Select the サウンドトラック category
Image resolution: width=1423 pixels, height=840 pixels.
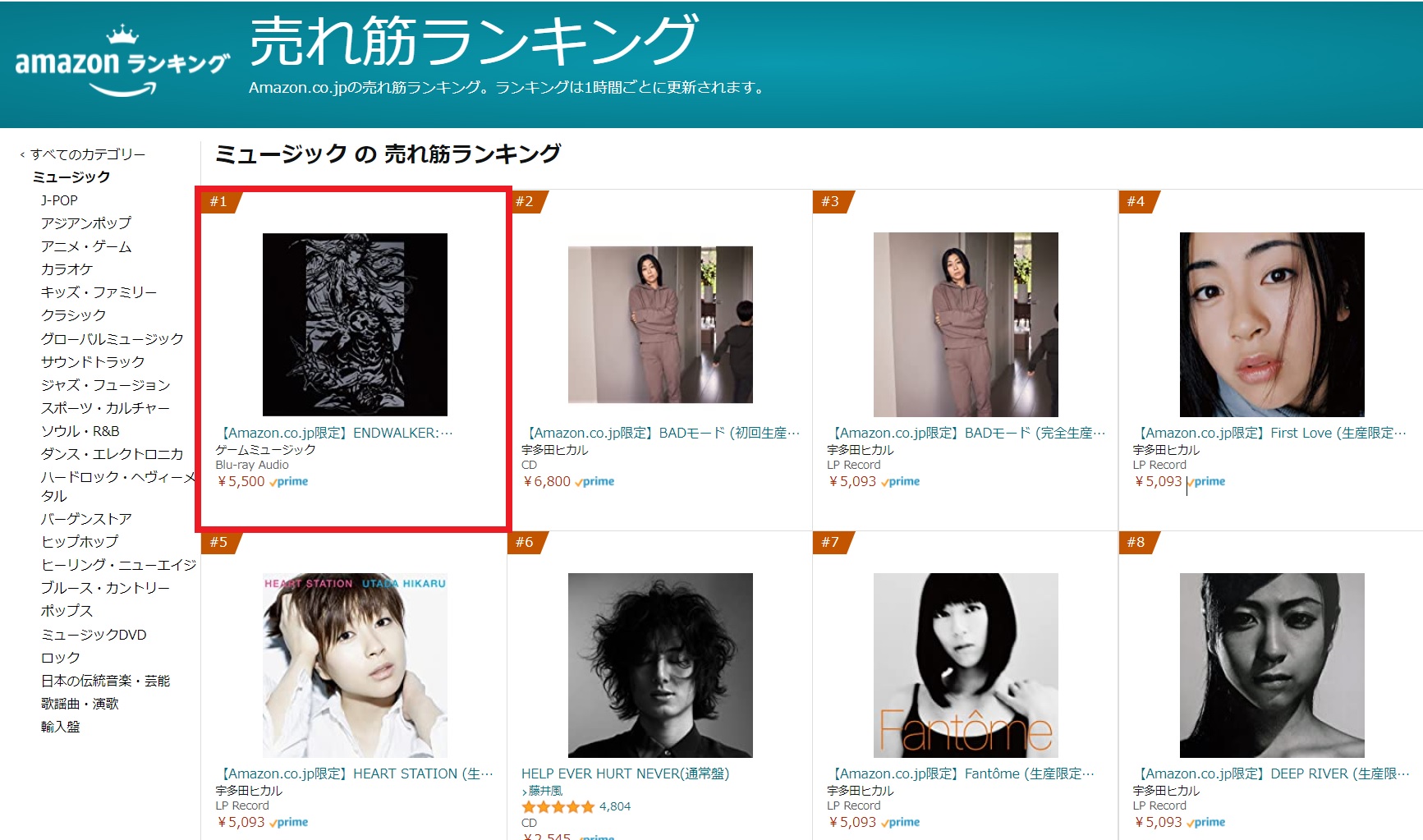[x=93, y=361]
